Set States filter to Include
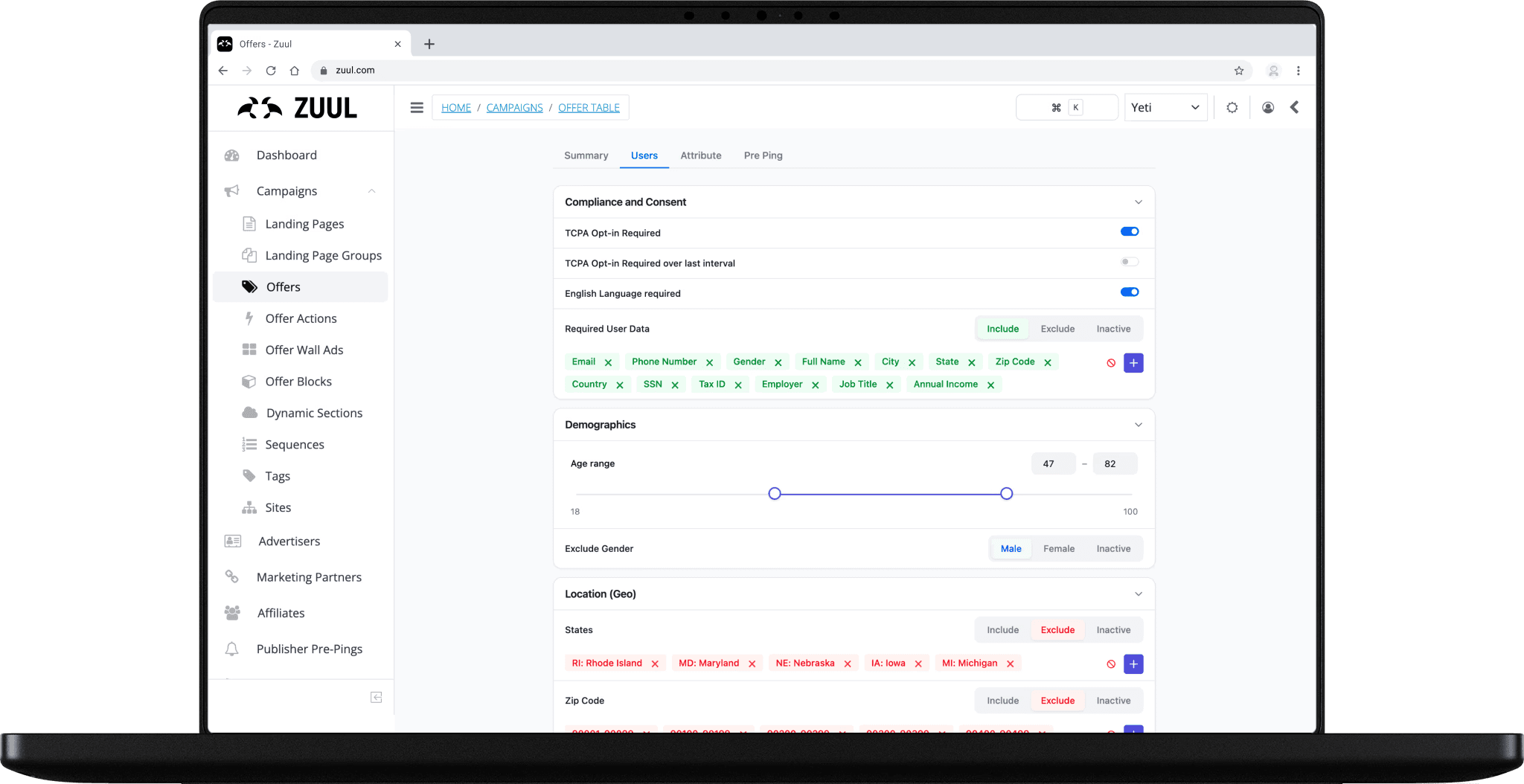Viewport: 1524px width, 784px height. point(1003,630)
